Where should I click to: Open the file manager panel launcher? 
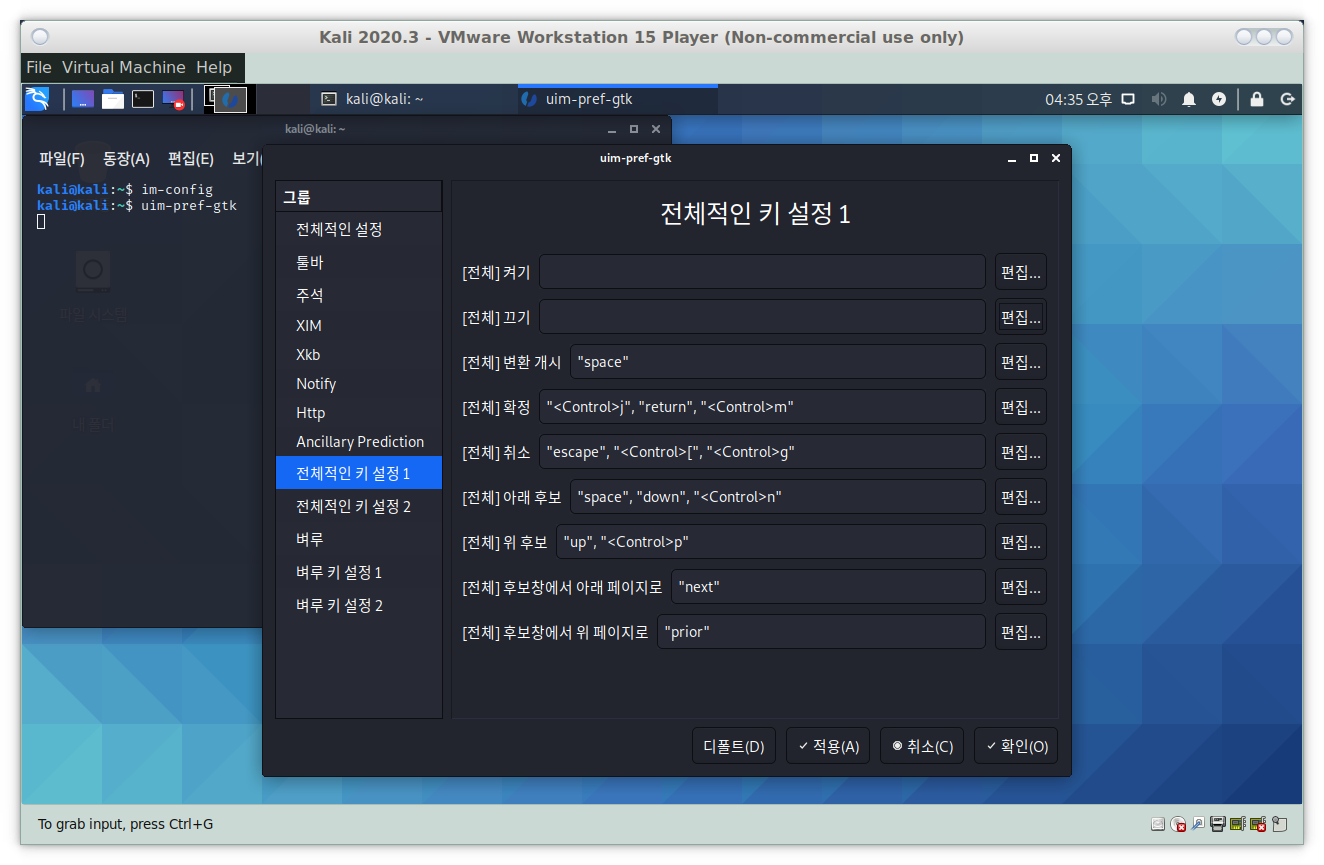pyautogui.click(x=113, y=99)
